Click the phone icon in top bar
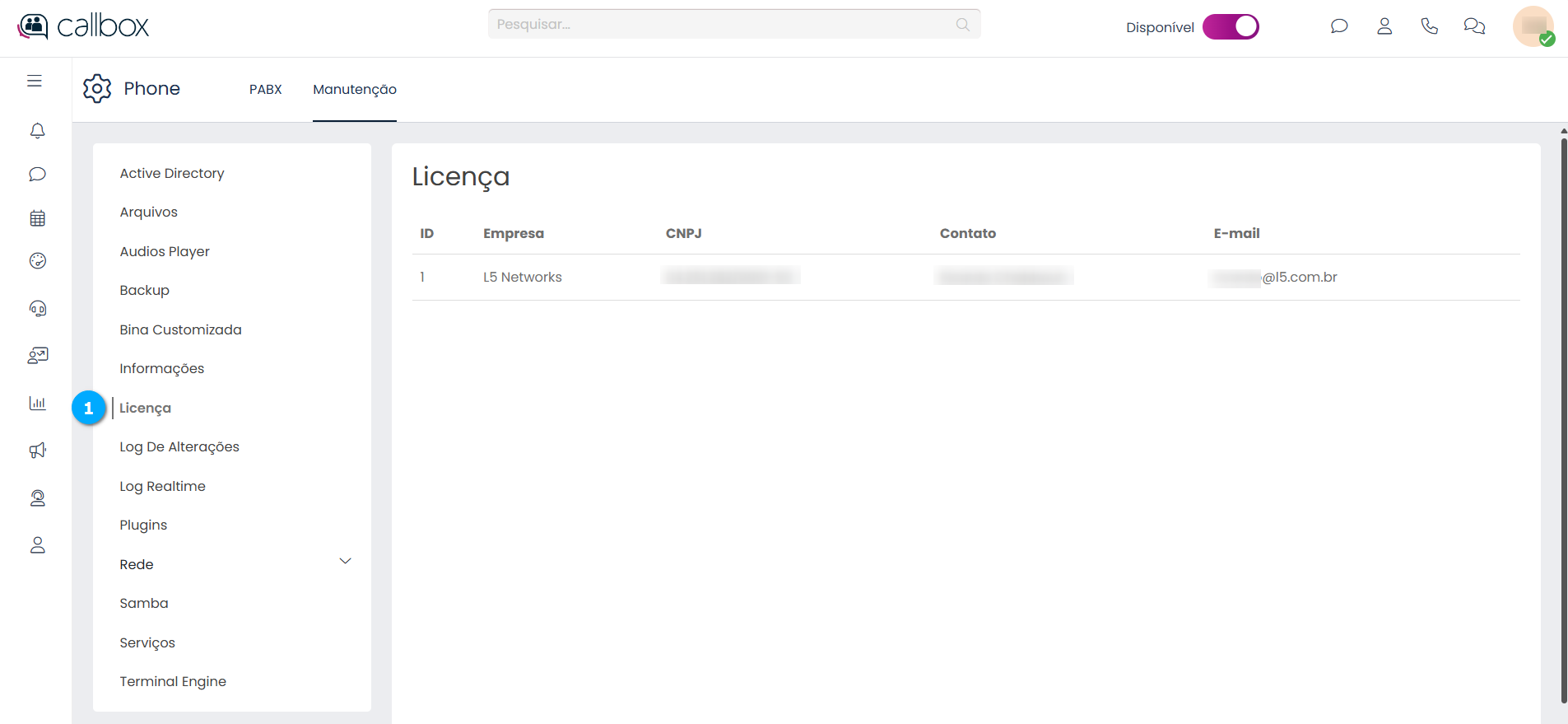The image size is (1568, 724). (x=1429, y=26)
